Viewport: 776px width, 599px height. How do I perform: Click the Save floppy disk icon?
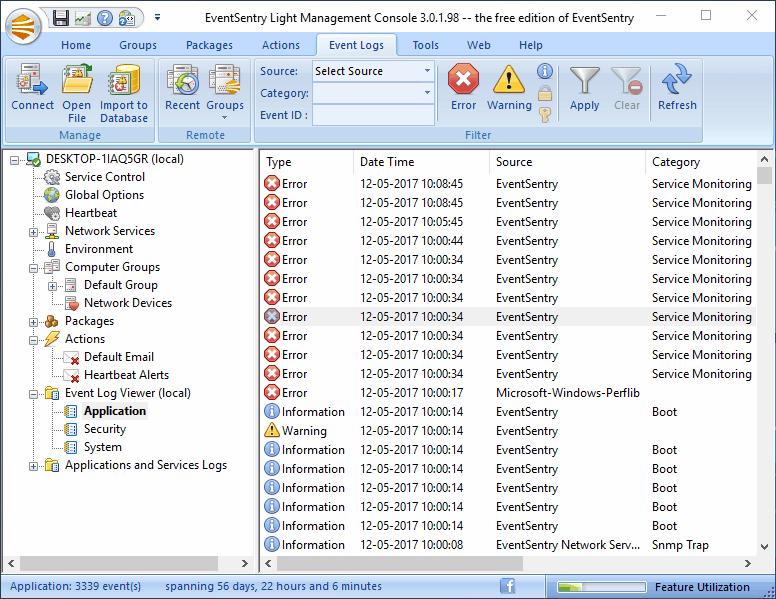tap(60, 18)
